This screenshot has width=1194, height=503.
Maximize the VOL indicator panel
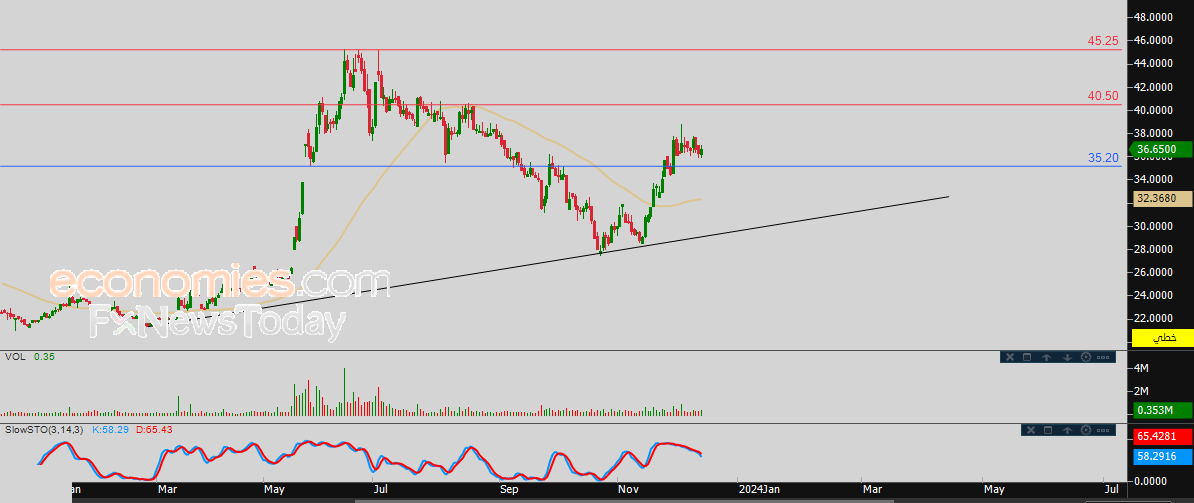click(1026, 357)
